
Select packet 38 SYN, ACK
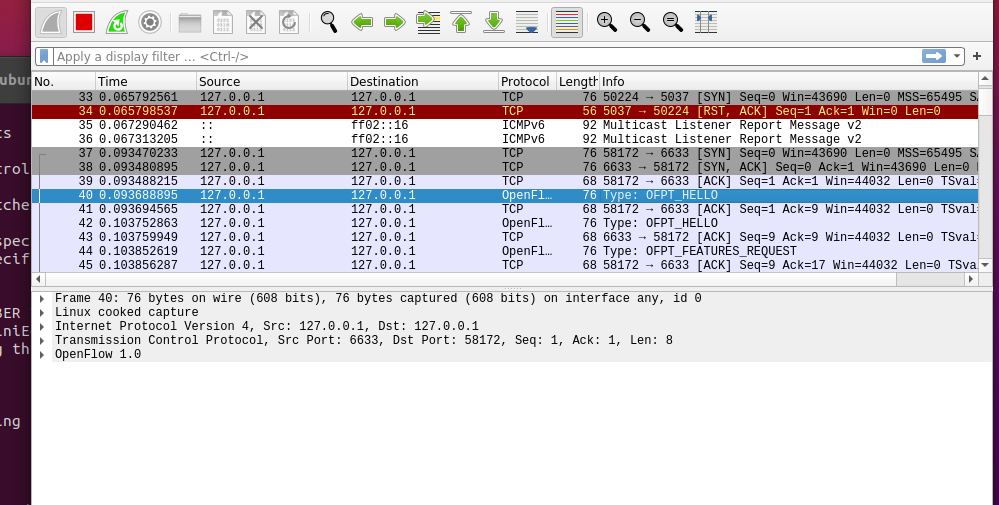[x=505, y=167]
